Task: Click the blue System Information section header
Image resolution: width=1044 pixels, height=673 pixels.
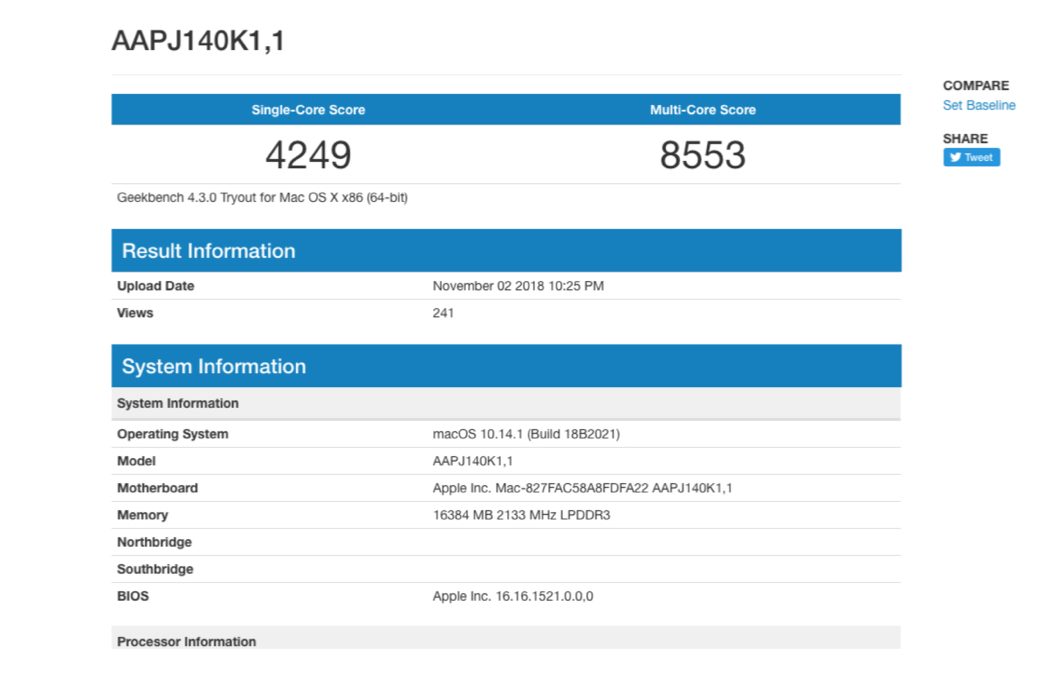Action: point(213,366)
